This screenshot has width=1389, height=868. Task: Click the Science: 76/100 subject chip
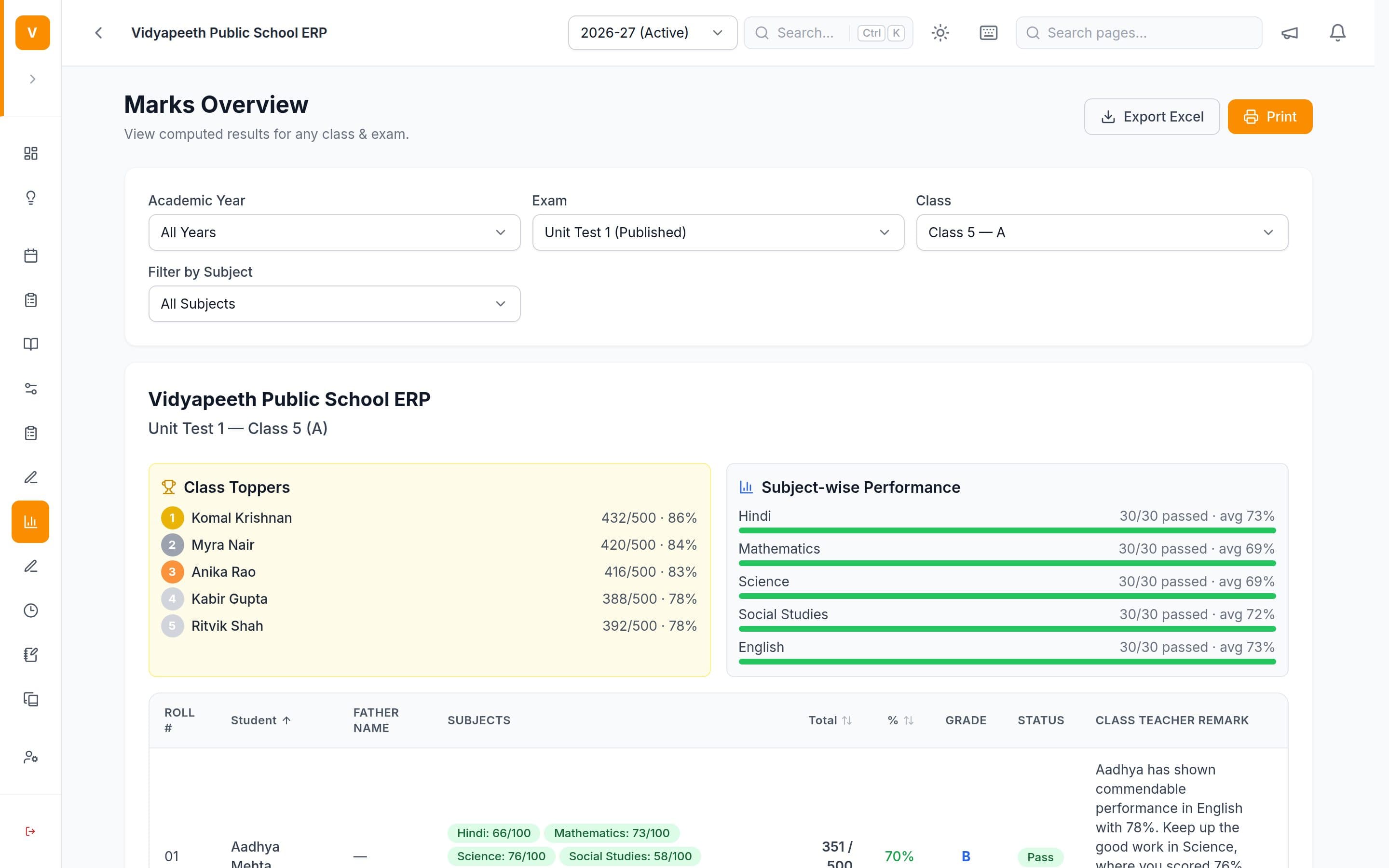click(501, 856)
